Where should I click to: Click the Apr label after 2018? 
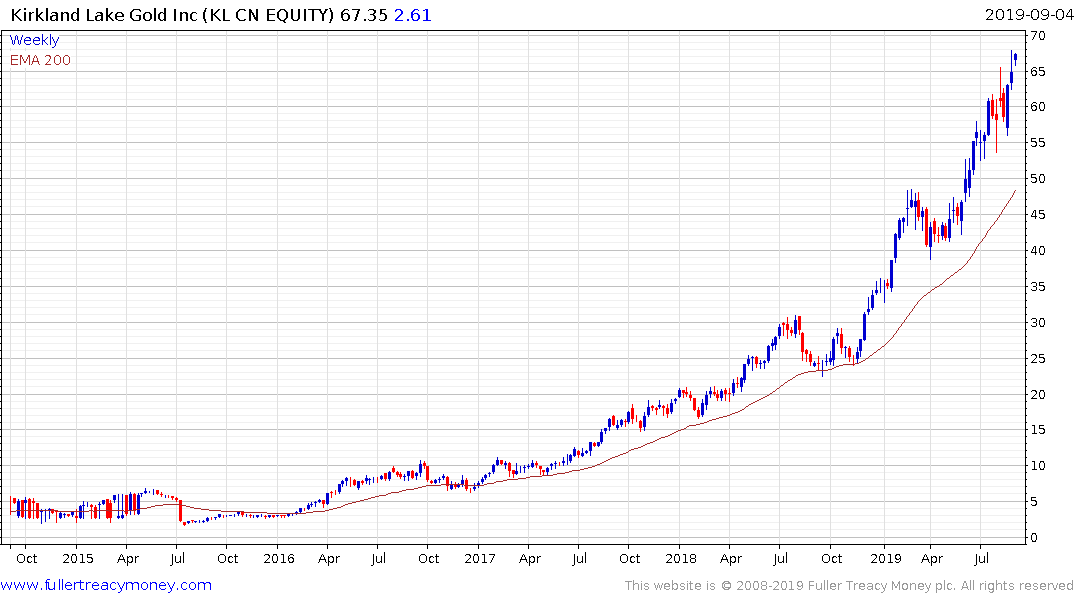(x=731, y=559)
